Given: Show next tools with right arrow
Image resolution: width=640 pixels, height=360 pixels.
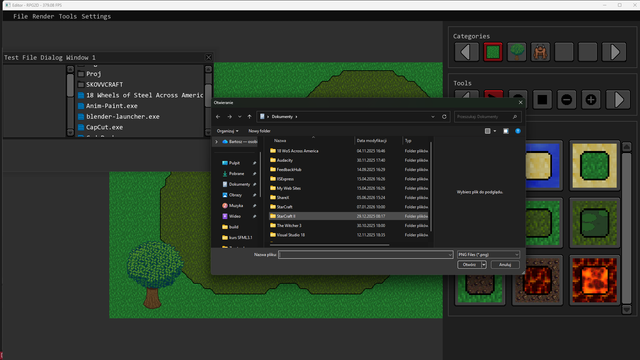Looking at the screenshot, I should pos(618,100).
